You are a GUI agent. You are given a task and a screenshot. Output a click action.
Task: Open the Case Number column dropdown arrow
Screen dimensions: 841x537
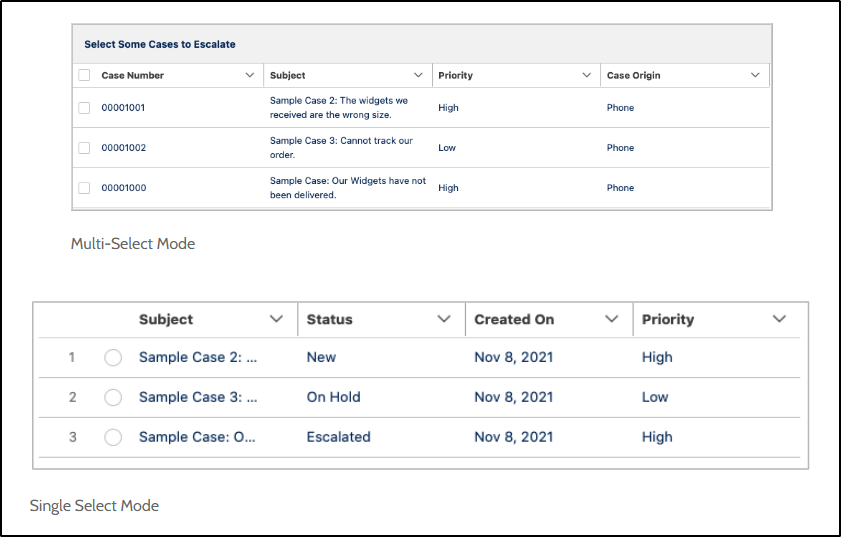(250, 75)
